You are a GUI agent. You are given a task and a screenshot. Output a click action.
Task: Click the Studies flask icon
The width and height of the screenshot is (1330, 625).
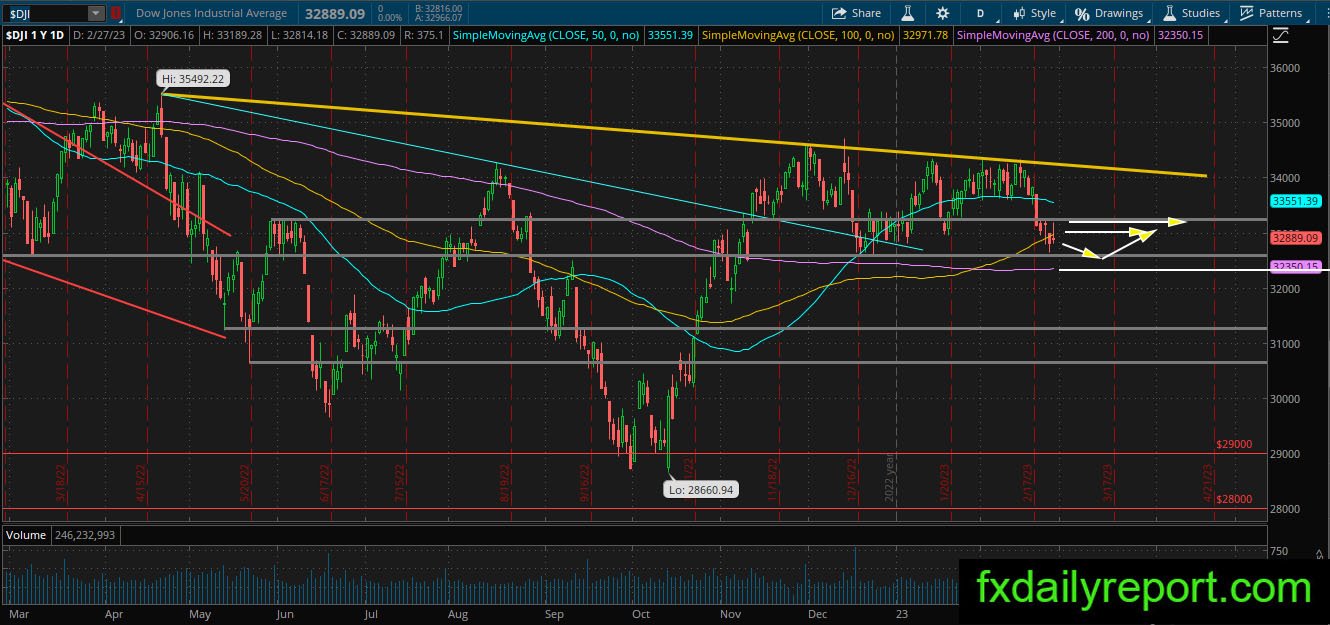[1168, 13]
